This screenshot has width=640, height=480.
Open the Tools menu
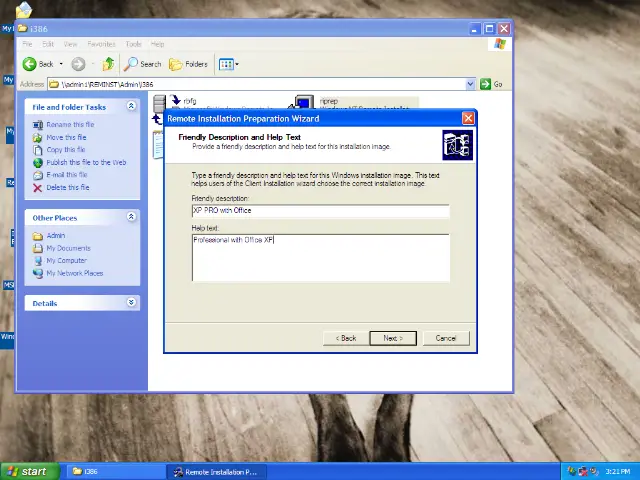[133, 44]
